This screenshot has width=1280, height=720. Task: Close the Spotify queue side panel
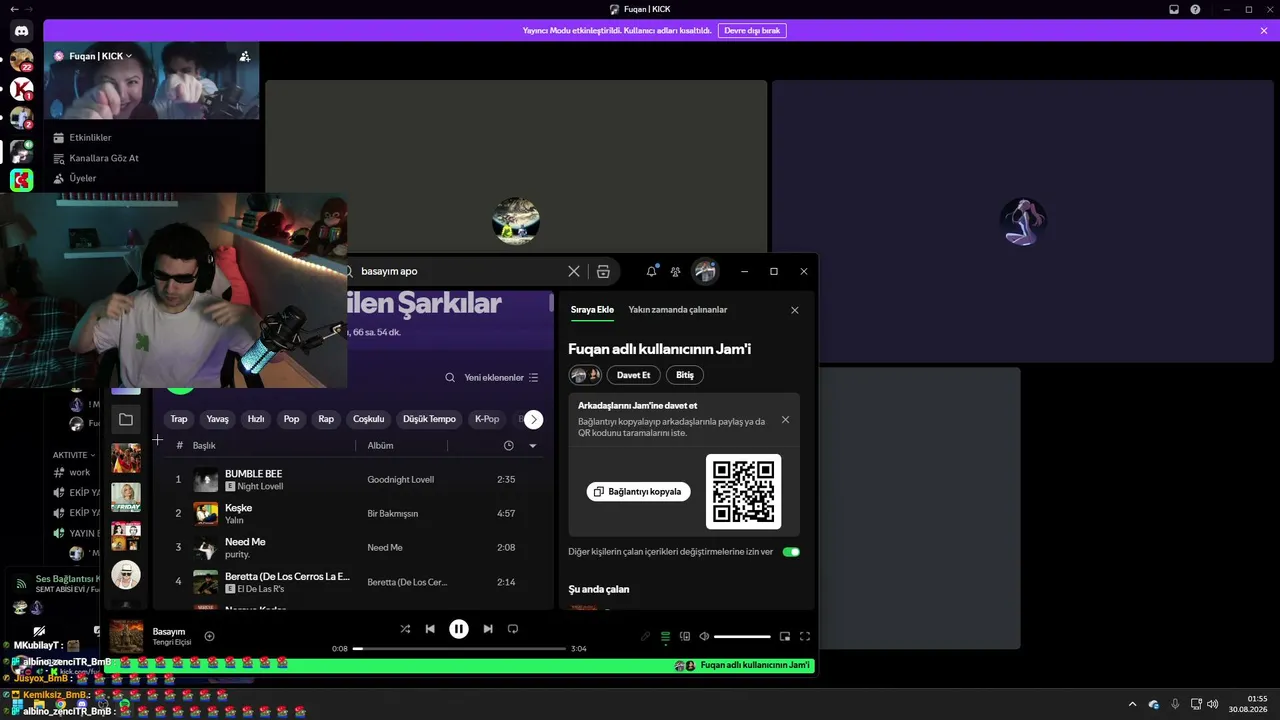pyautogui.click(x=795, y=310)
